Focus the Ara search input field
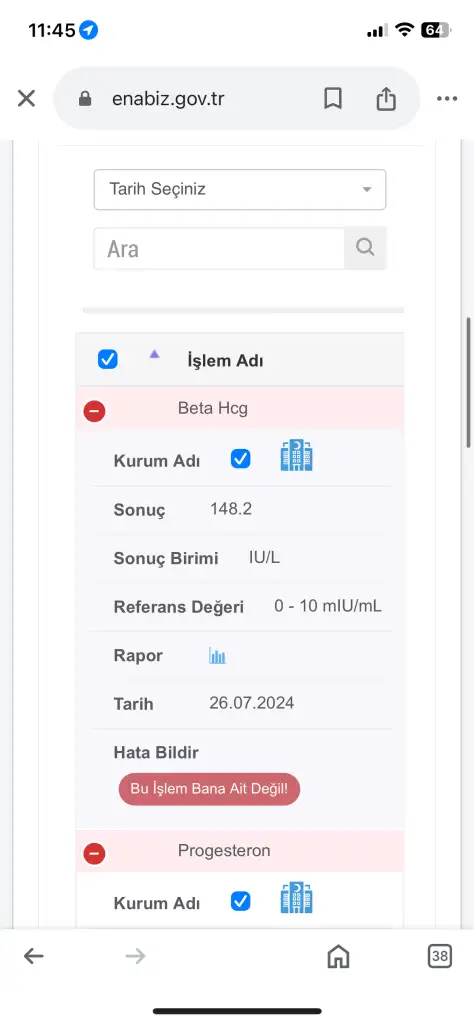474x1024 pixels. tap(219, 248)
